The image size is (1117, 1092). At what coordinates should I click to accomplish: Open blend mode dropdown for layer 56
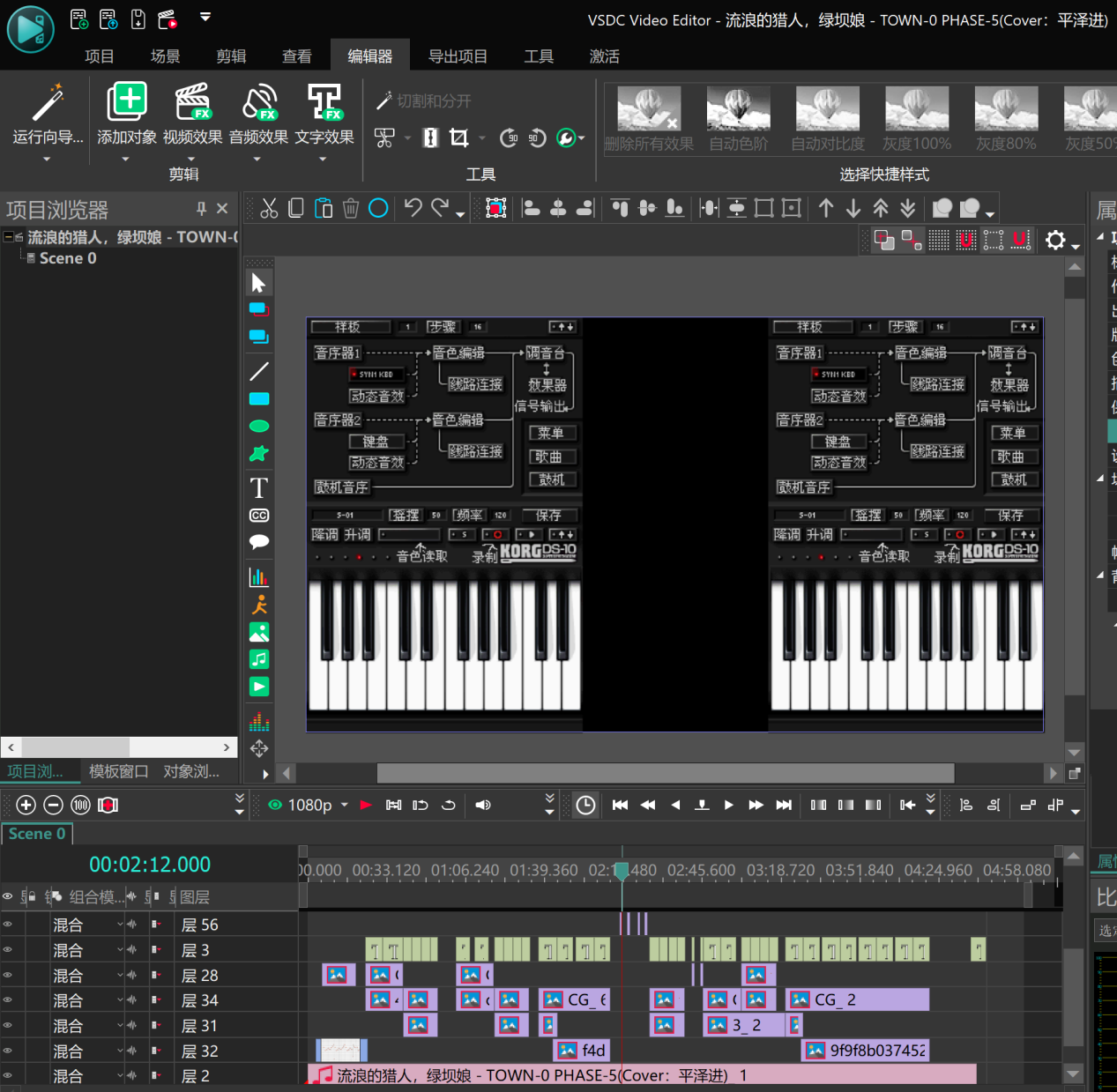120,925
